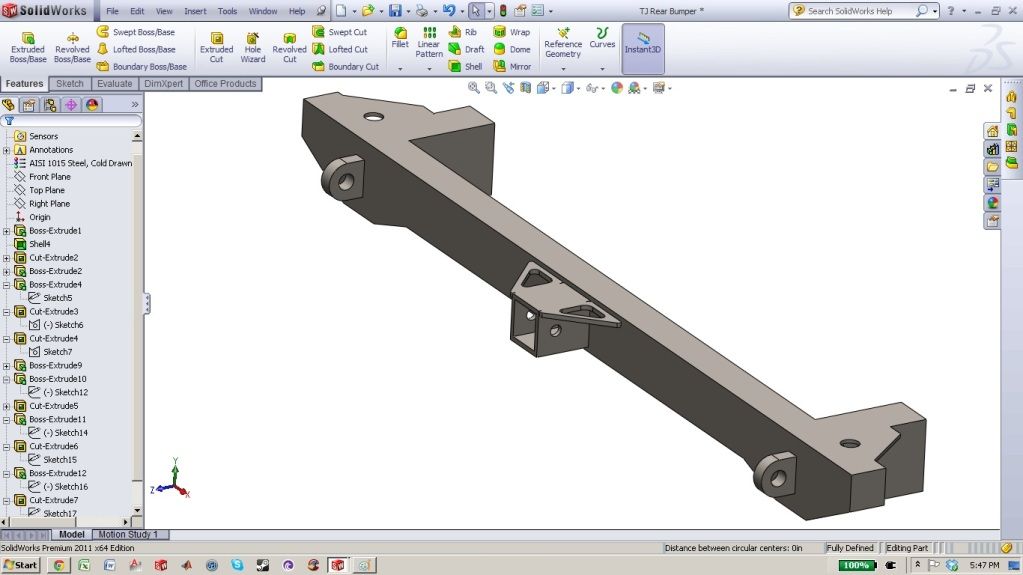Use the Wrap tool

pos(512,31)
